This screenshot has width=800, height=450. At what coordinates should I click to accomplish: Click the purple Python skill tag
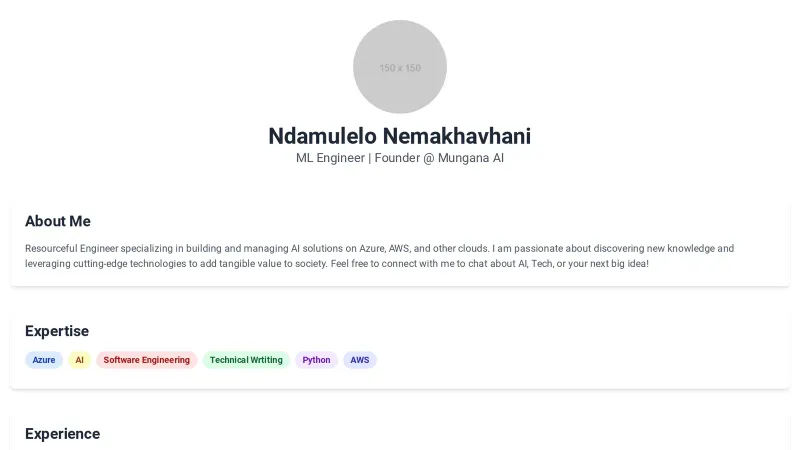pos(316,360)
